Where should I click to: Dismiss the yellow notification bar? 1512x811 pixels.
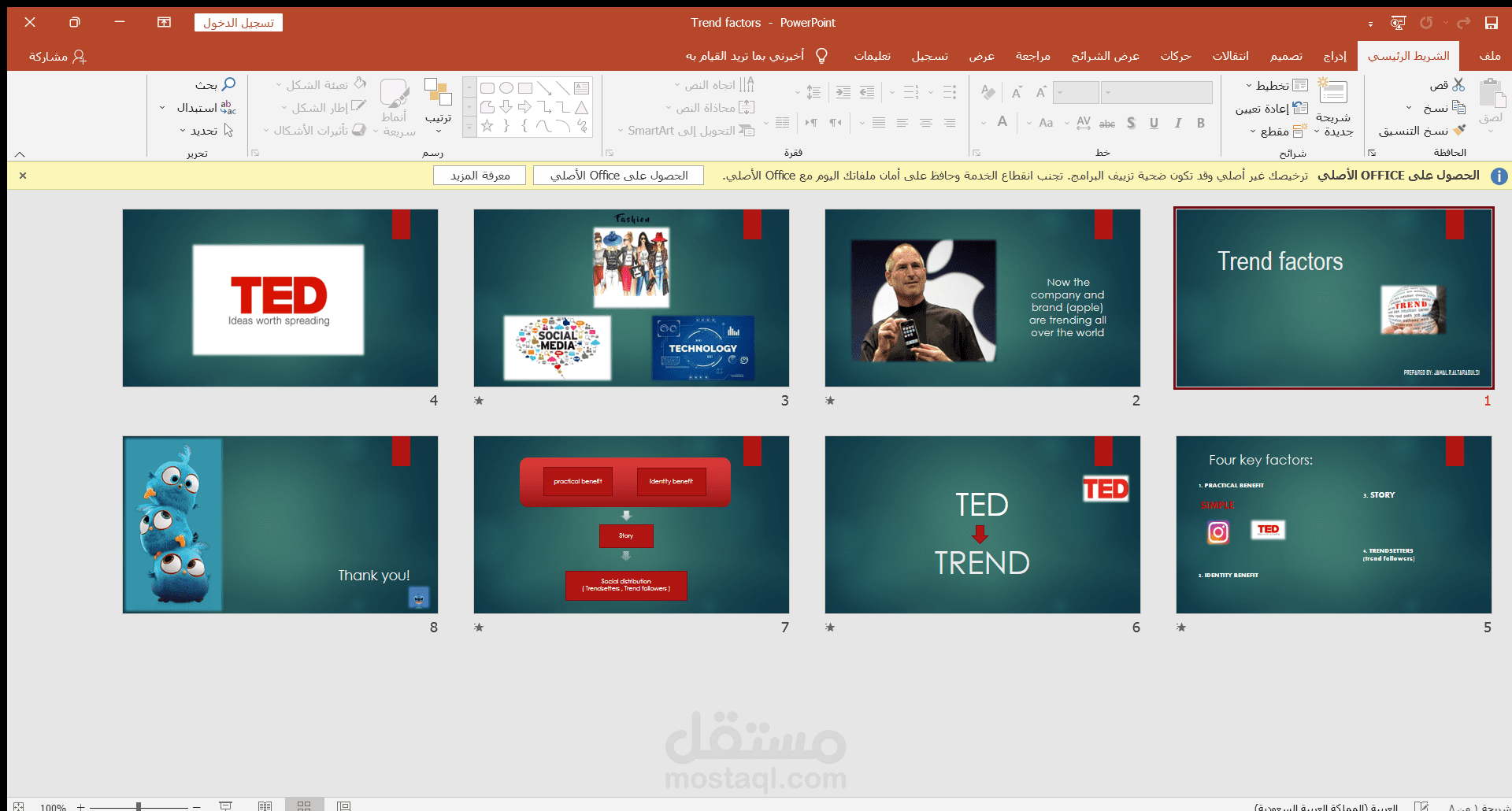(23, 176)
